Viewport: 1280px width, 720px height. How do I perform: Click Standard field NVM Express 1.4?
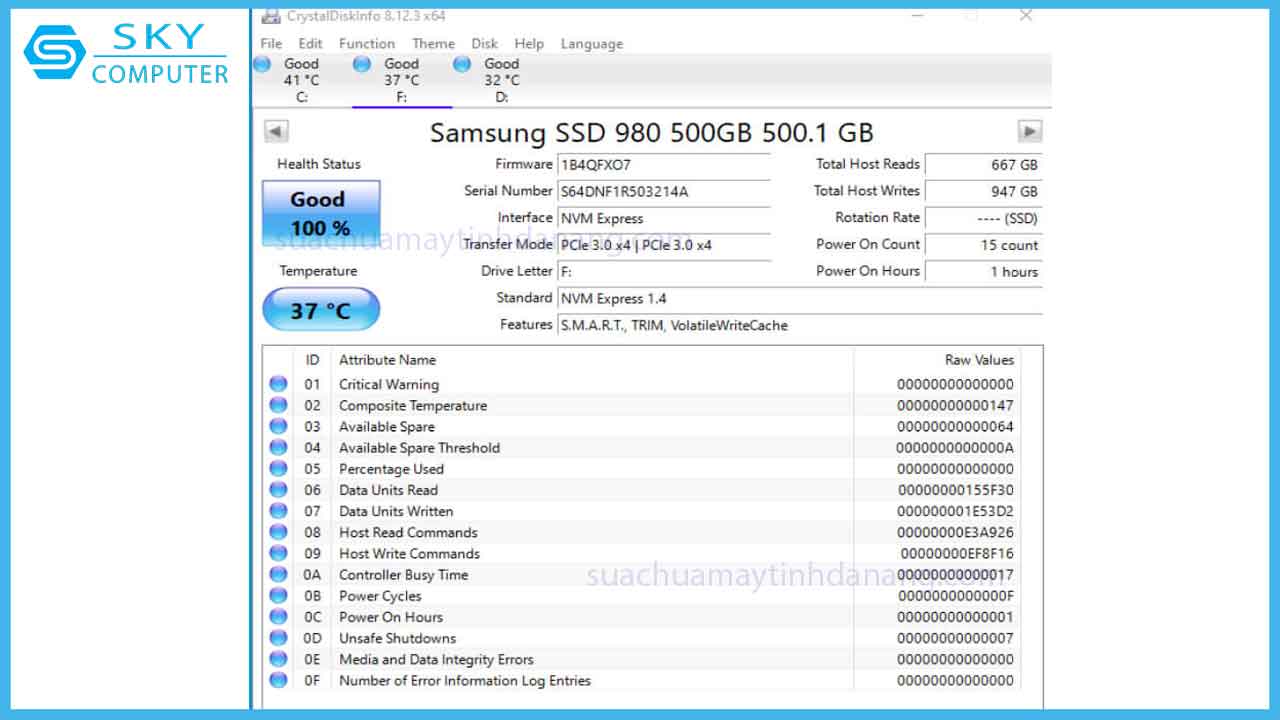799,298
